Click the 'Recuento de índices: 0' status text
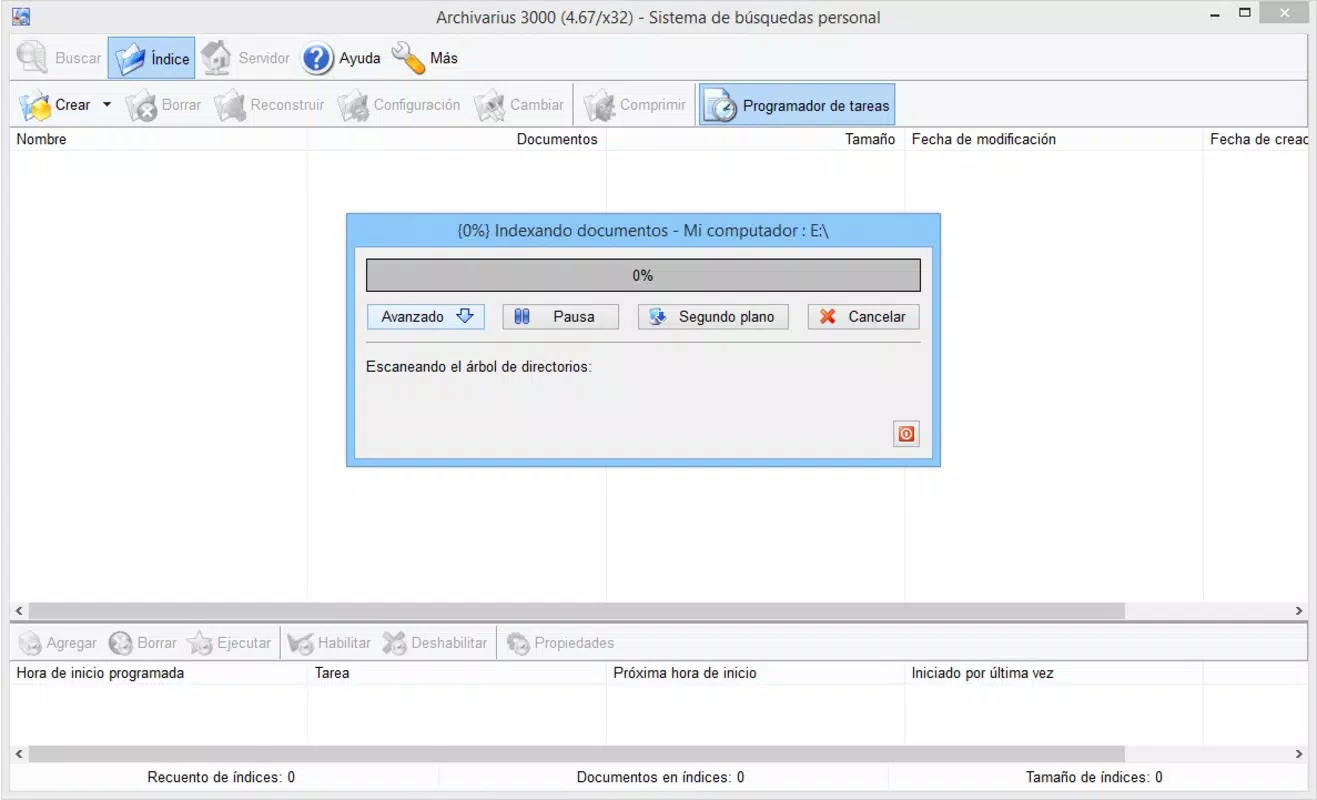The image size is (1317, 800). pyautogui.click(x=221, y=777)
